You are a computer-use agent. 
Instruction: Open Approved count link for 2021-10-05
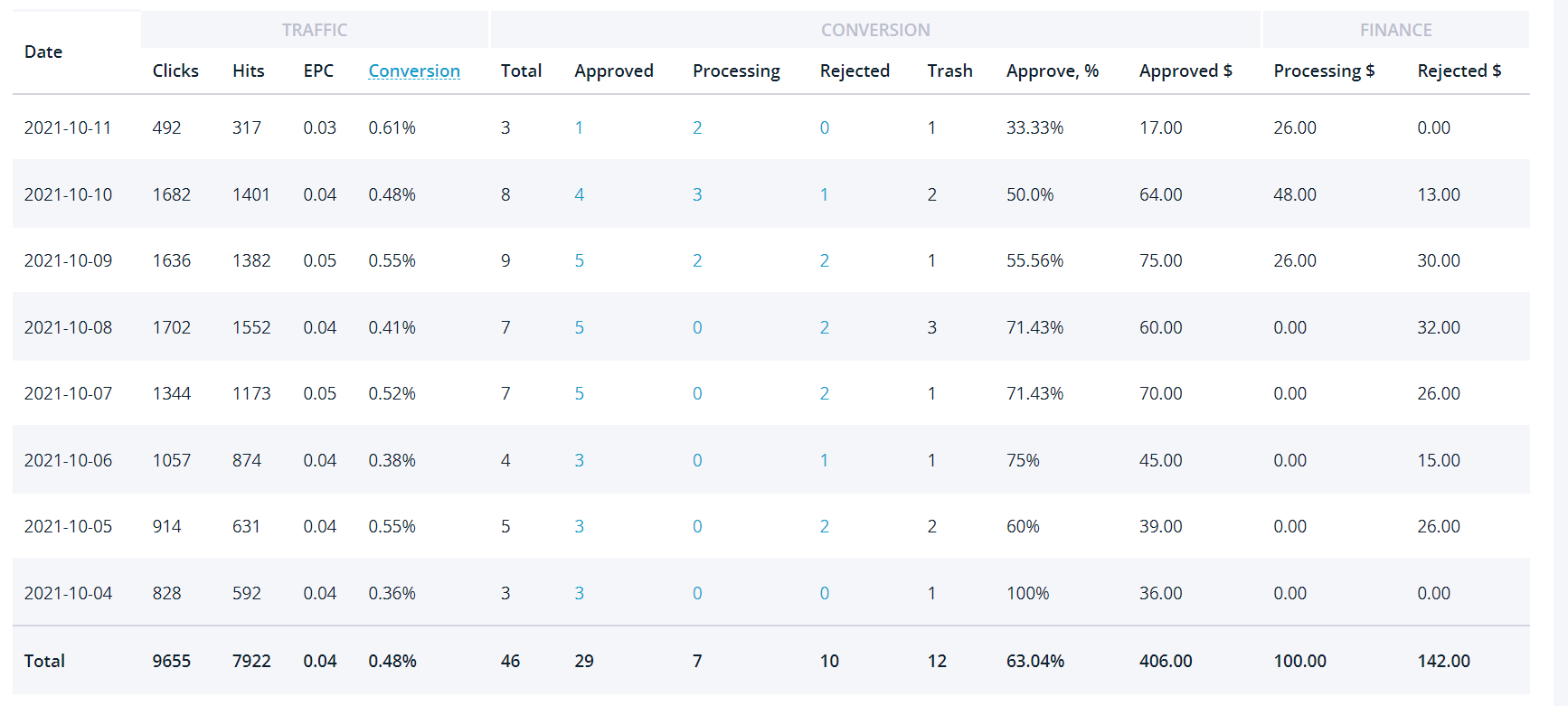click(579, 526)
